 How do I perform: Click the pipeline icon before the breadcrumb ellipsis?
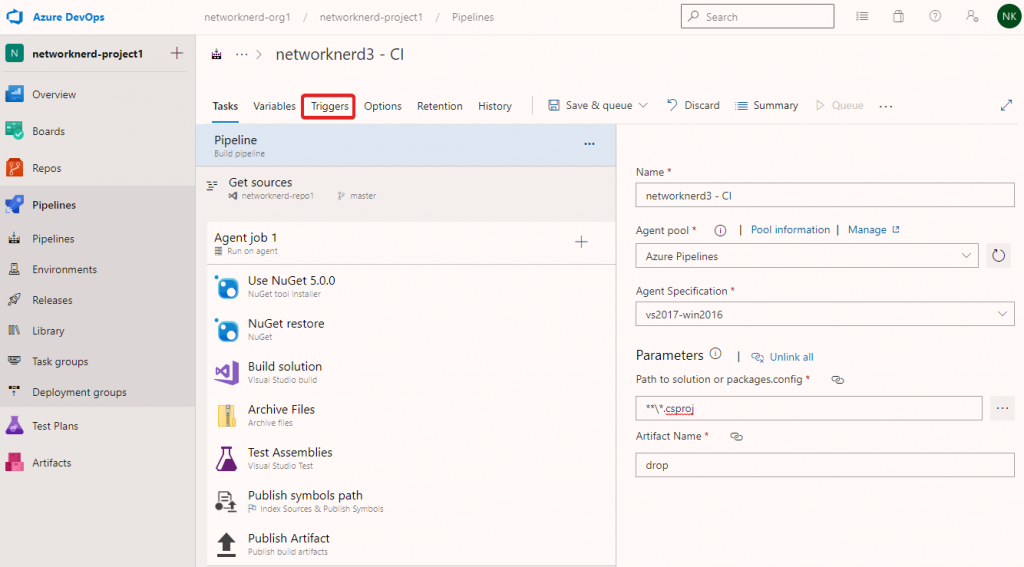coord(216,54)
